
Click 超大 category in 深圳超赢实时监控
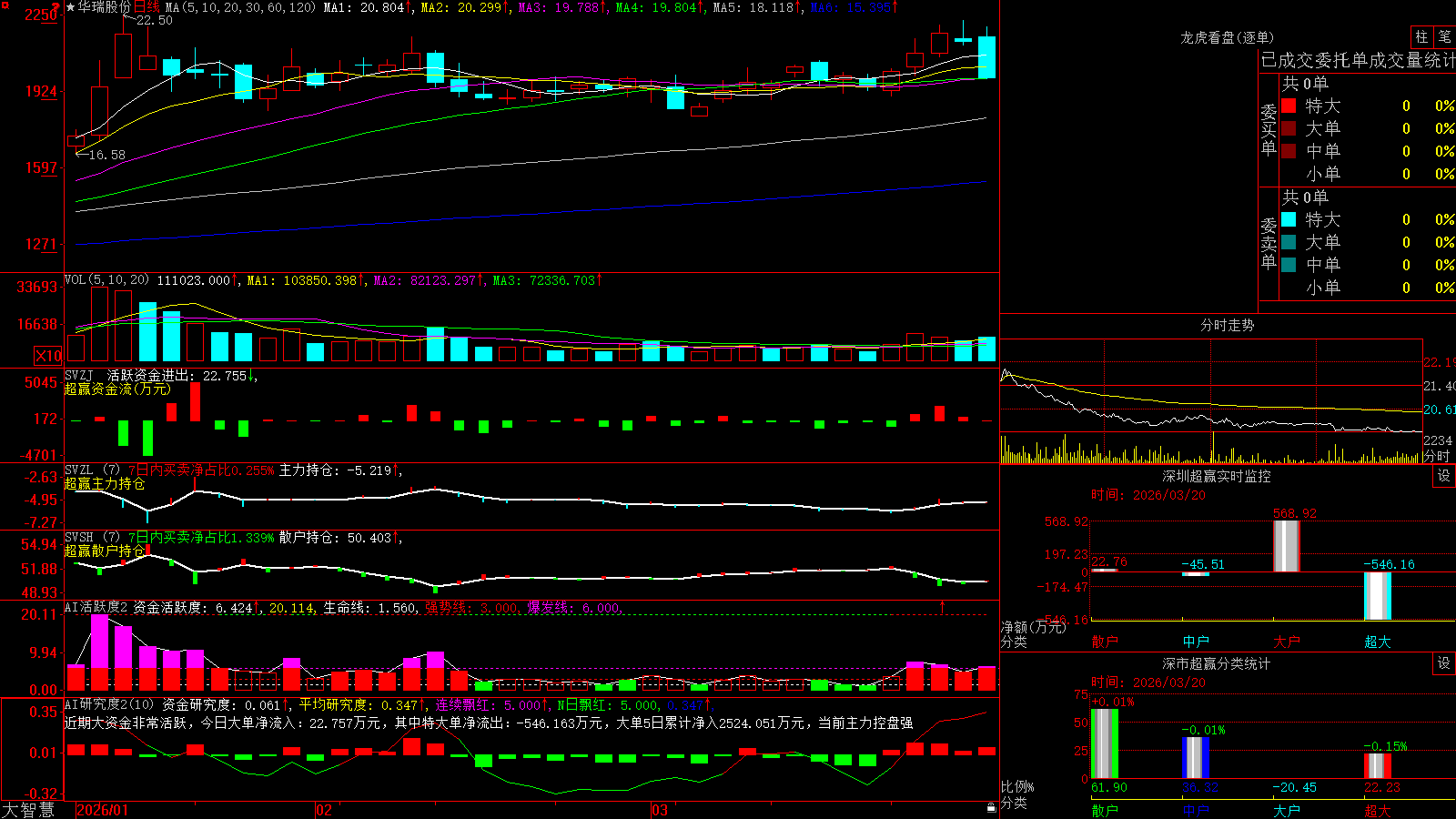[1378, 642]
